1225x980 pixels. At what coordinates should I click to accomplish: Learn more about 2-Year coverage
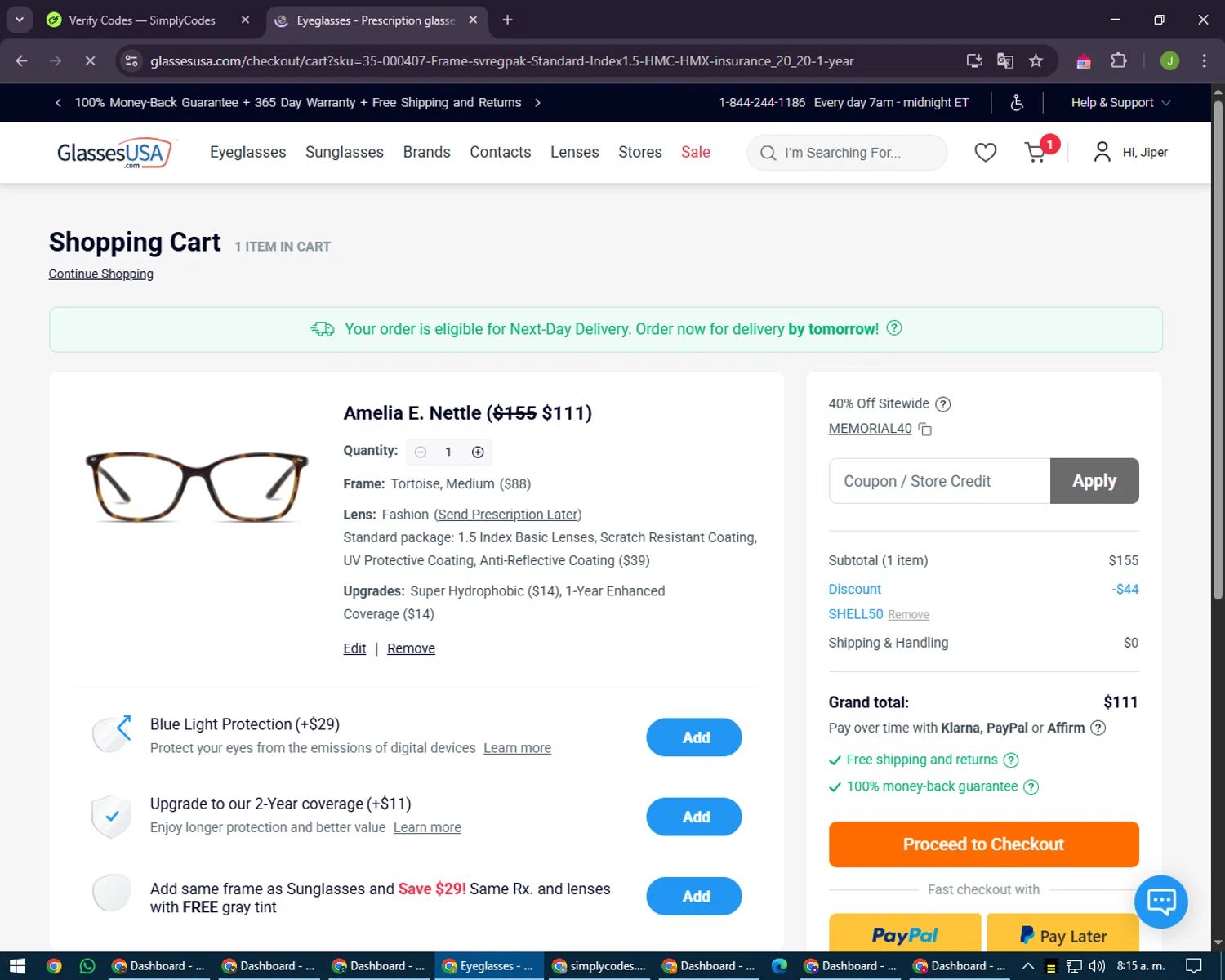[x=427, y=827]
